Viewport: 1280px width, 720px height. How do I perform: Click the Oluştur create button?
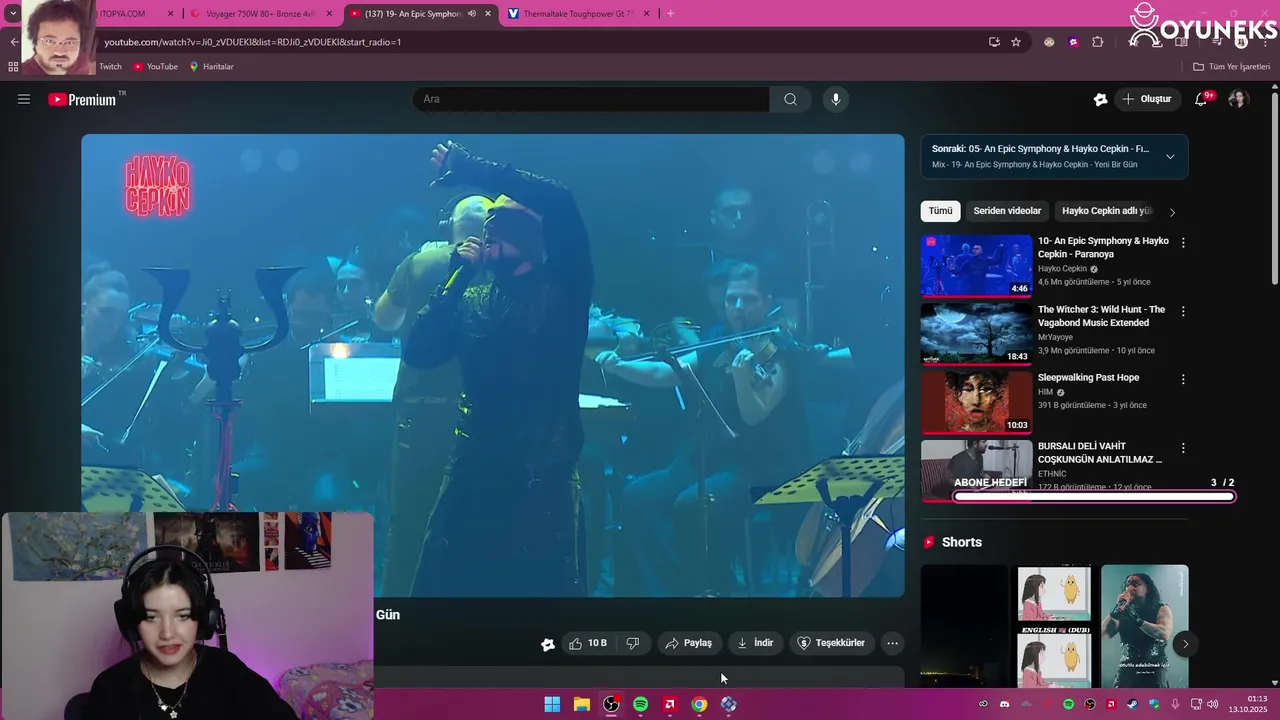pos(1147,99)
